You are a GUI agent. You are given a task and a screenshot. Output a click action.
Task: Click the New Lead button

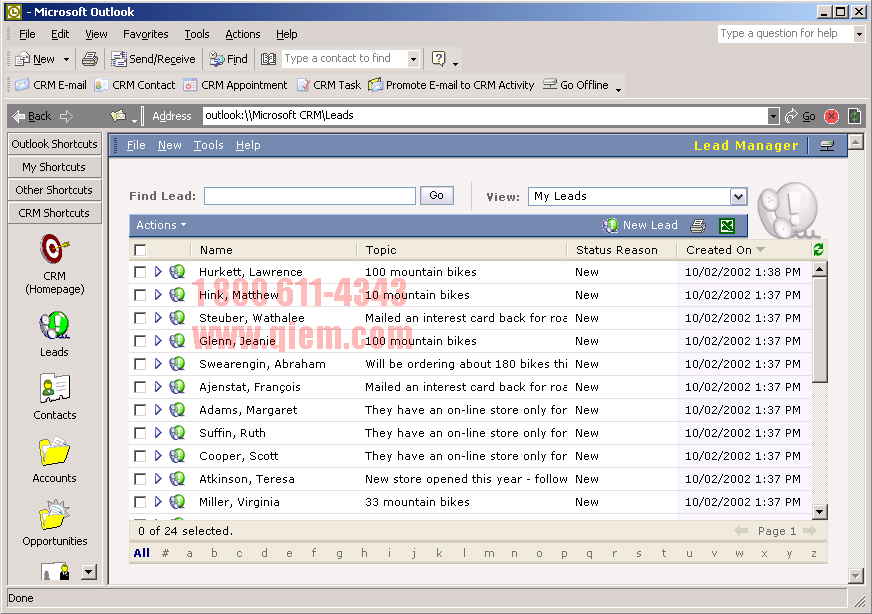640,225
